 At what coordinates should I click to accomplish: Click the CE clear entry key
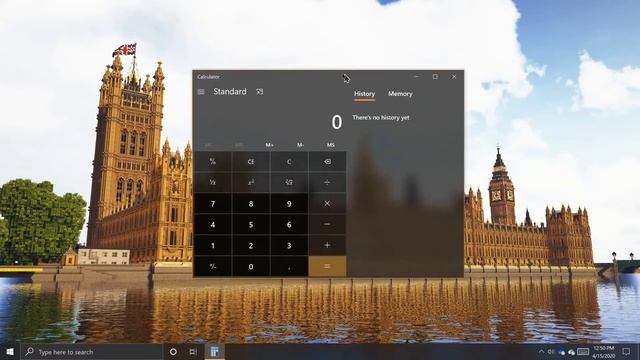point(251,162)
